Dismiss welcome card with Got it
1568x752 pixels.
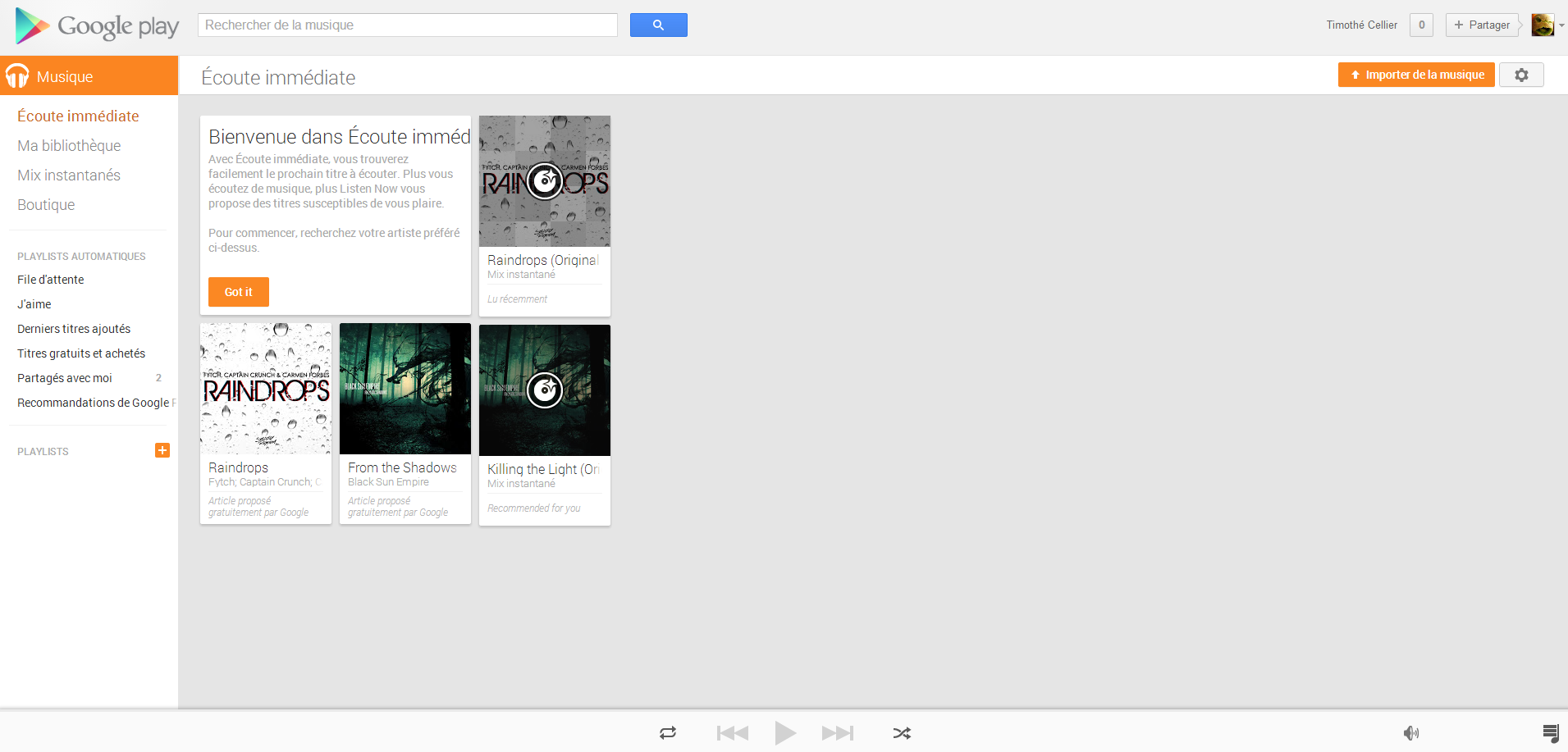tap(239, 292)
